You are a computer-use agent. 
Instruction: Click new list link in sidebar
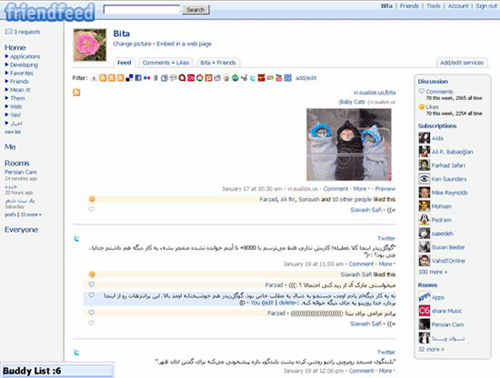click(x=13, y=132)
